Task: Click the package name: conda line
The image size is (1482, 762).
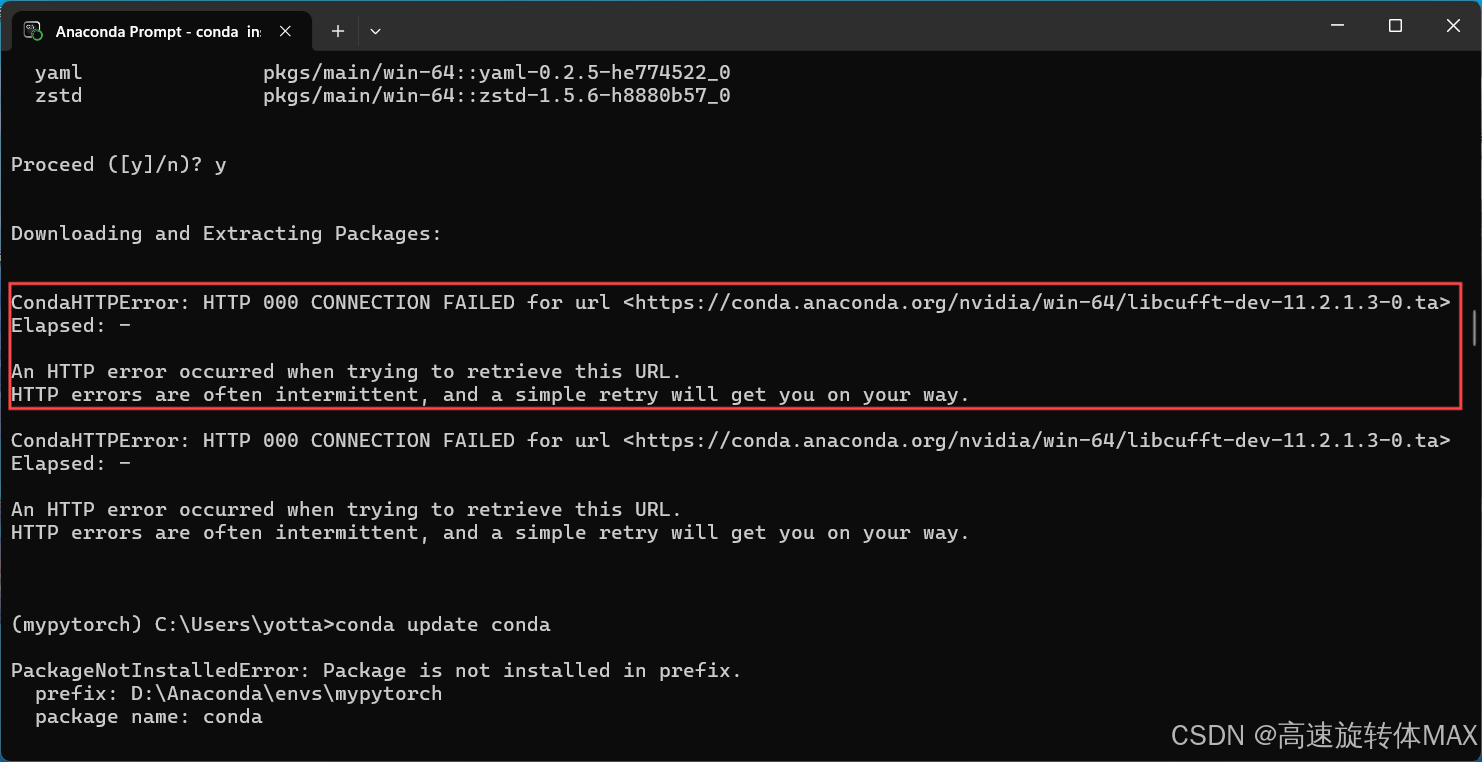Action: [x=148, y=716]
